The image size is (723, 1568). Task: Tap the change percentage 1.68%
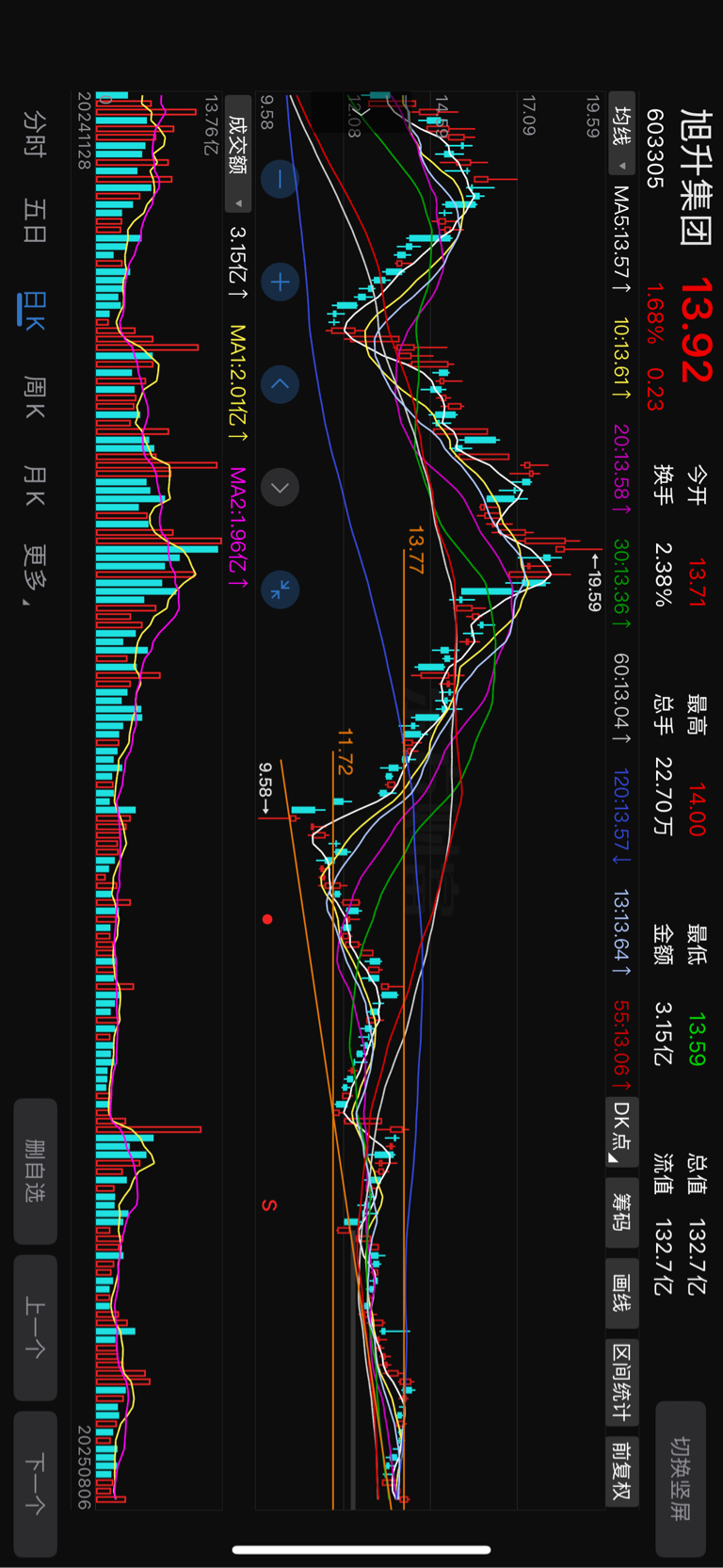(x=655, y=315)
